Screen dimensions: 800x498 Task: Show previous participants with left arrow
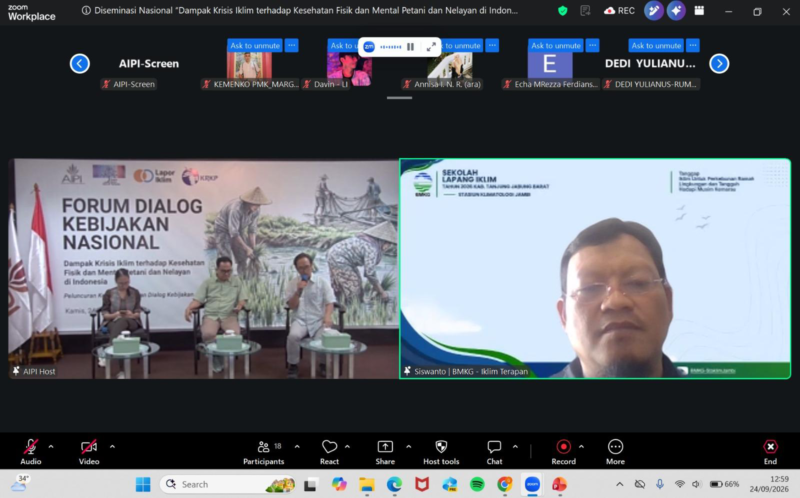pos(80,64)
